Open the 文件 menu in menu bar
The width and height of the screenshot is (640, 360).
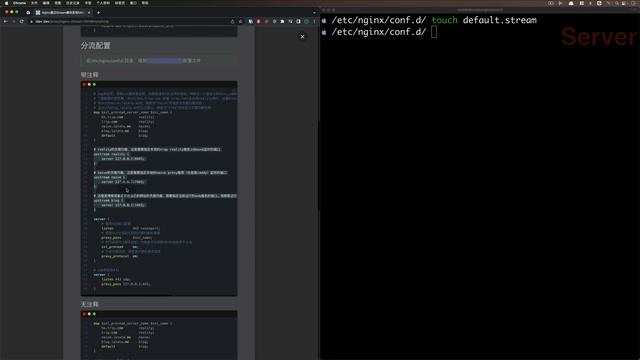point(34,3)
